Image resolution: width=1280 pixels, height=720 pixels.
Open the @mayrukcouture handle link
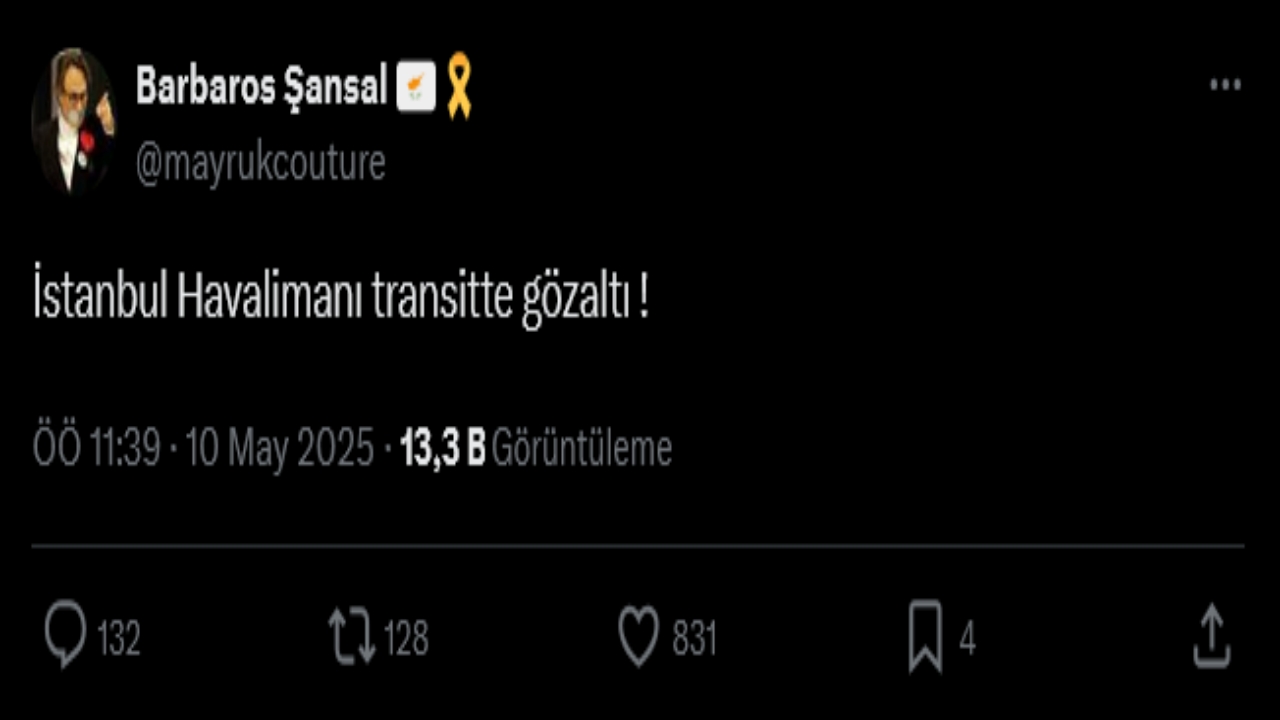pos(261,163)
